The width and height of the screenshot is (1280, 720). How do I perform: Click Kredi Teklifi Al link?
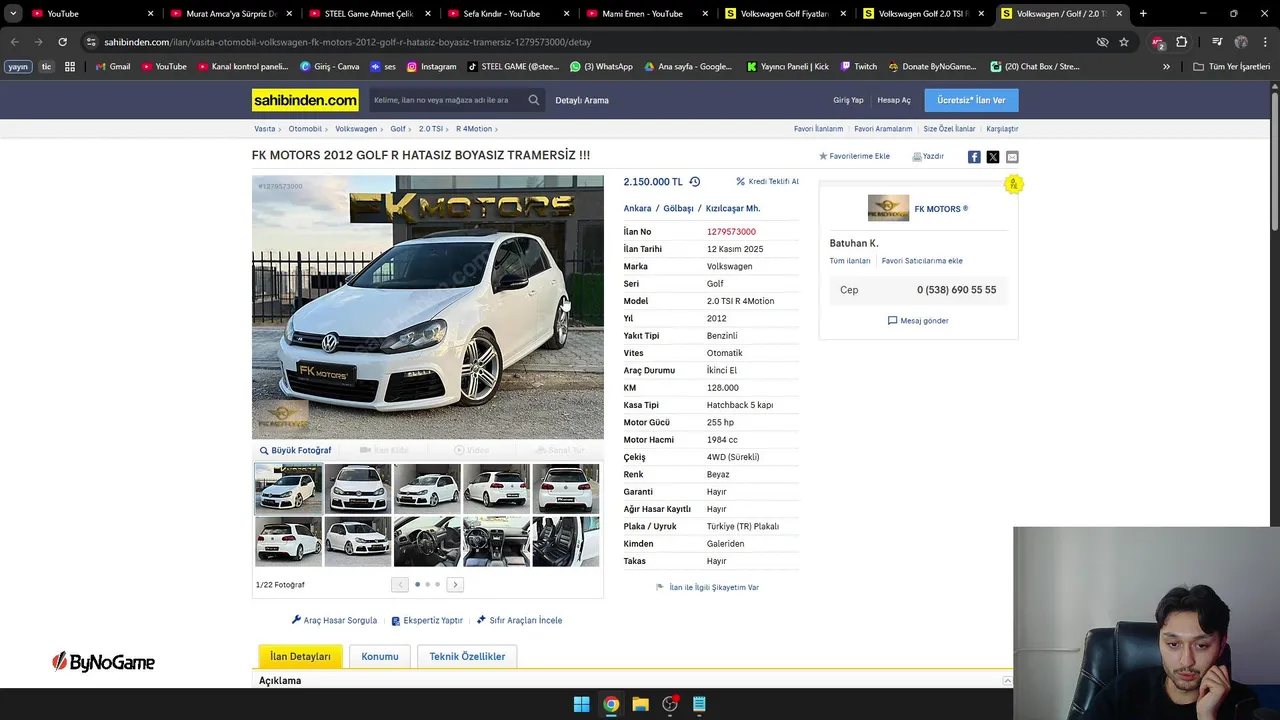click(768, 182)
